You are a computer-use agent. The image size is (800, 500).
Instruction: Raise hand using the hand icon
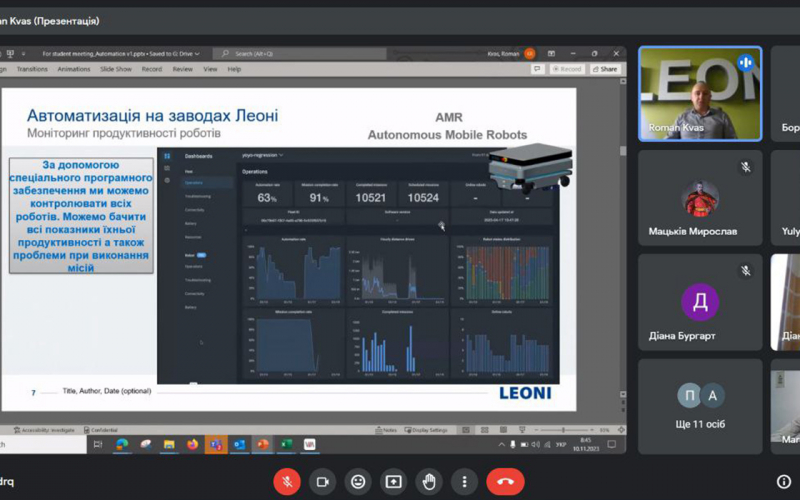(429, 482)
